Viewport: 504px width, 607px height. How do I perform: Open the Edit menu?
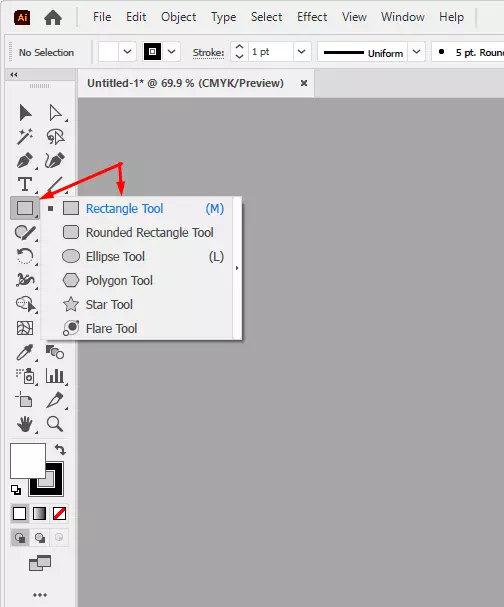pos(136,17)
